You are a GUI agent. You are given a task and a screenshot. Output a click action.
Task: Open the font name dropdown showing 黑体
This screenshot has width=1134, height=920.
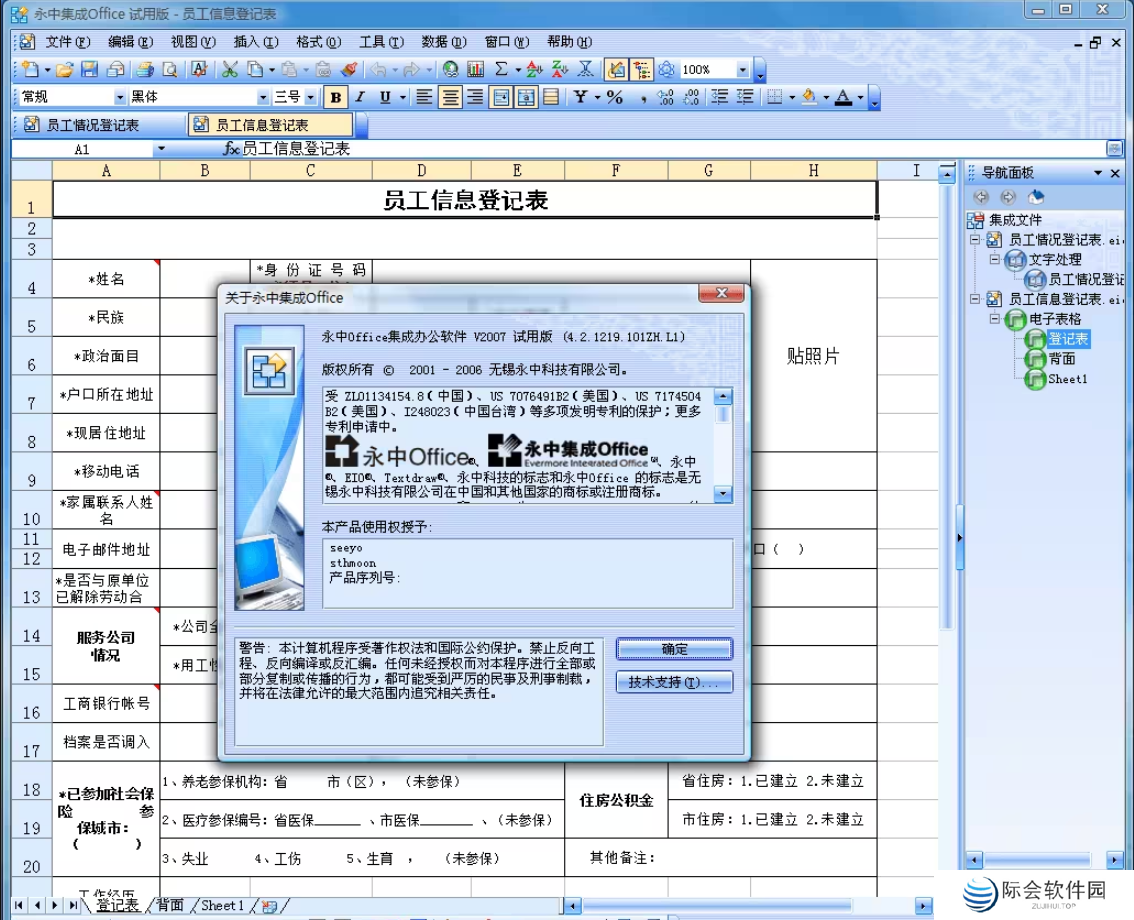click(264, 97)
